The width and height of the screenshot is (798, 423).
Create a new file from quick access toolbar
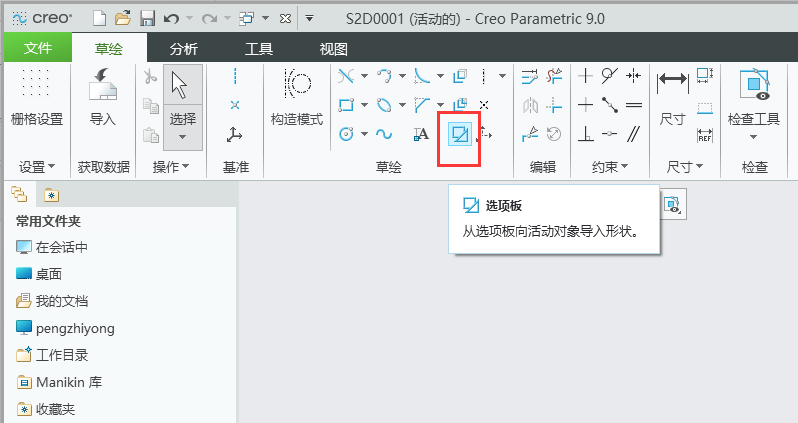[x=100, y=19]
